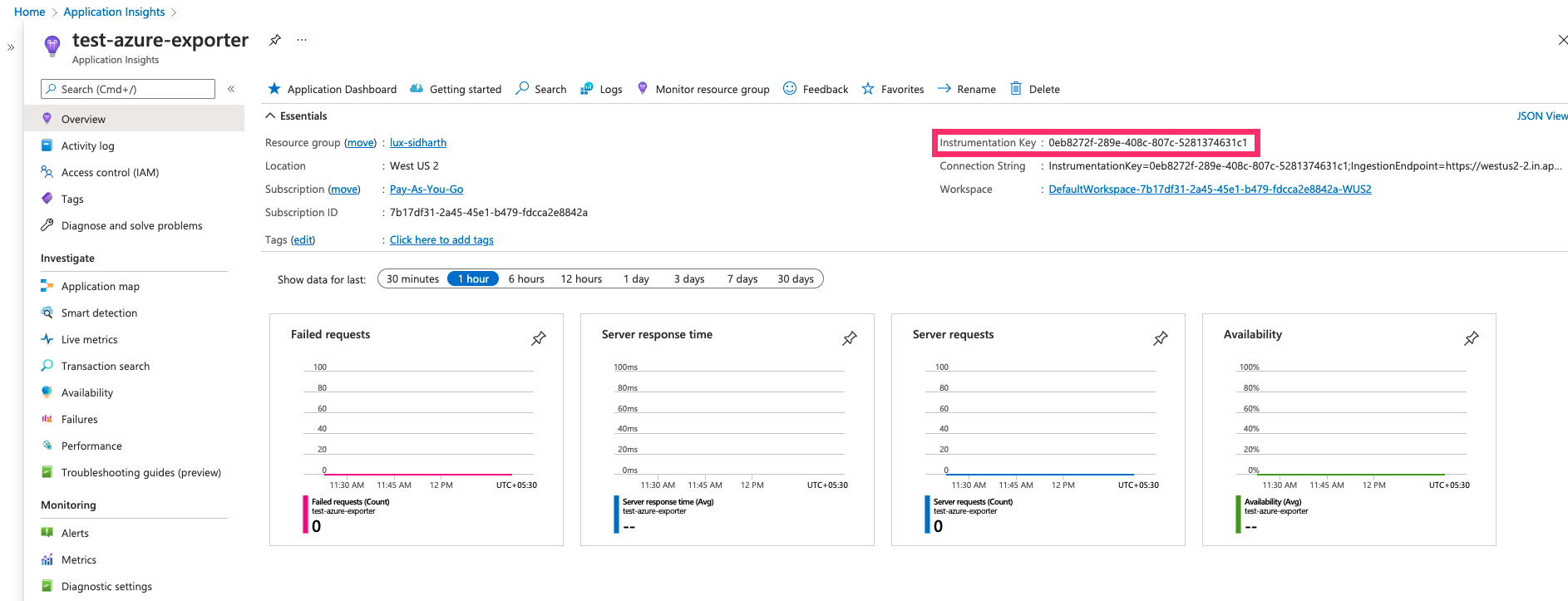Collapse the Essentials section

coord(270,116)
